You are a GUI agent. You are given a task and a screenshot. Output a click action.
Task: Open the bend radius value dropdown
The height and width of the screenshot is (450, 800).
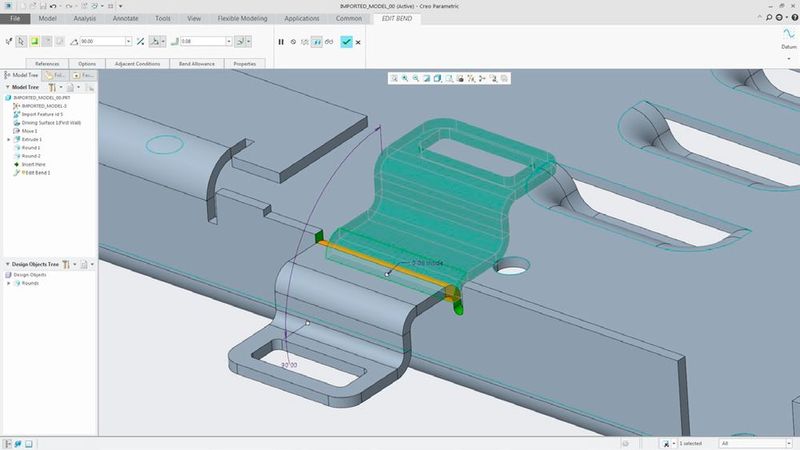pos(229,41)
